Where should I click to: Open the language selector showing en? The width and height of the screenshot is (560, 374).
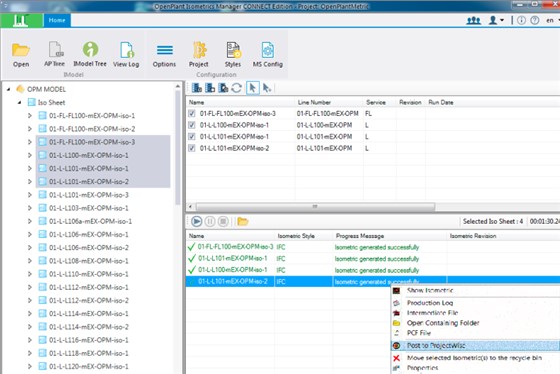(552, 20)
